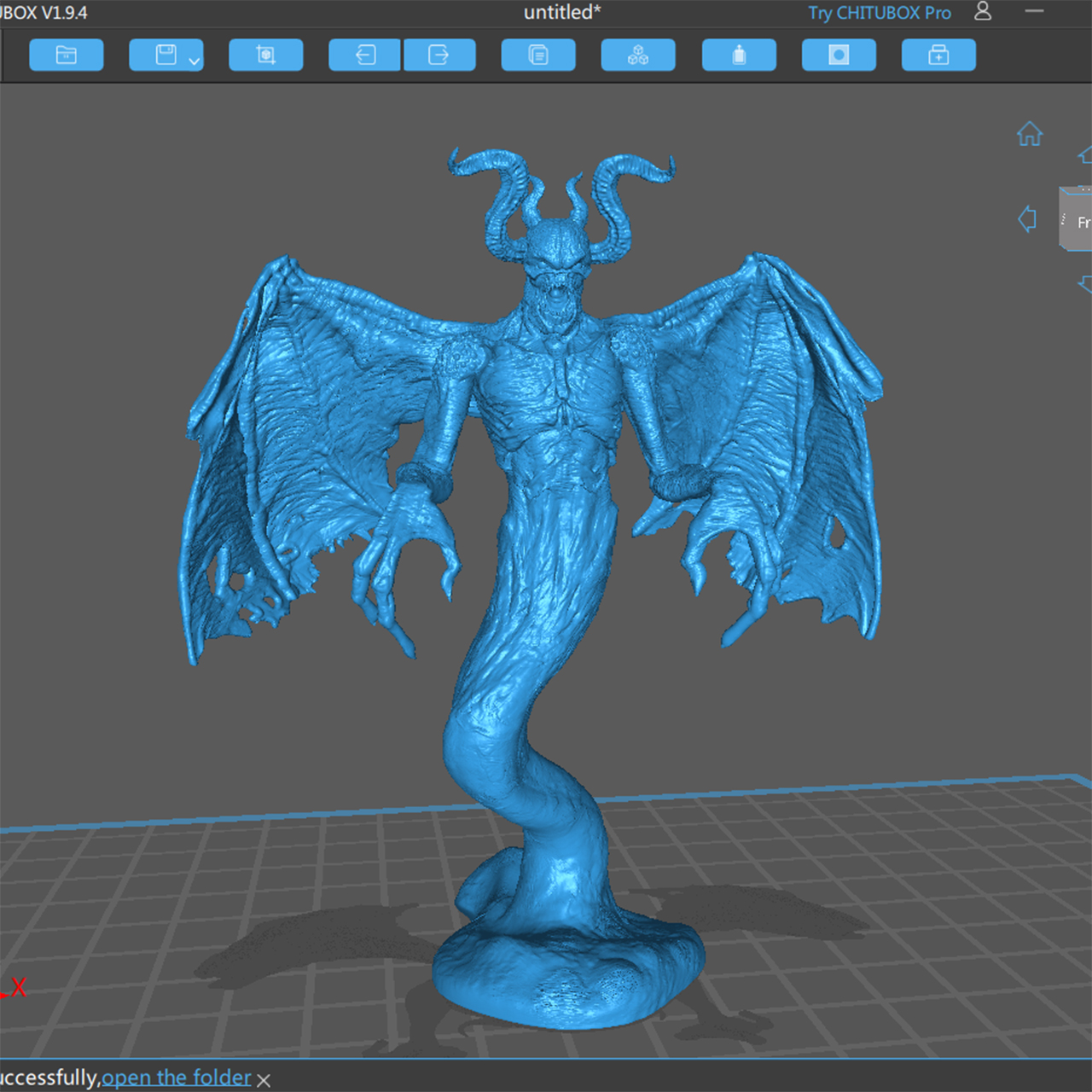Reset camera with the Home view icon
1092x1092 pixels.
pyautogui.click(x=1030, y=134)
